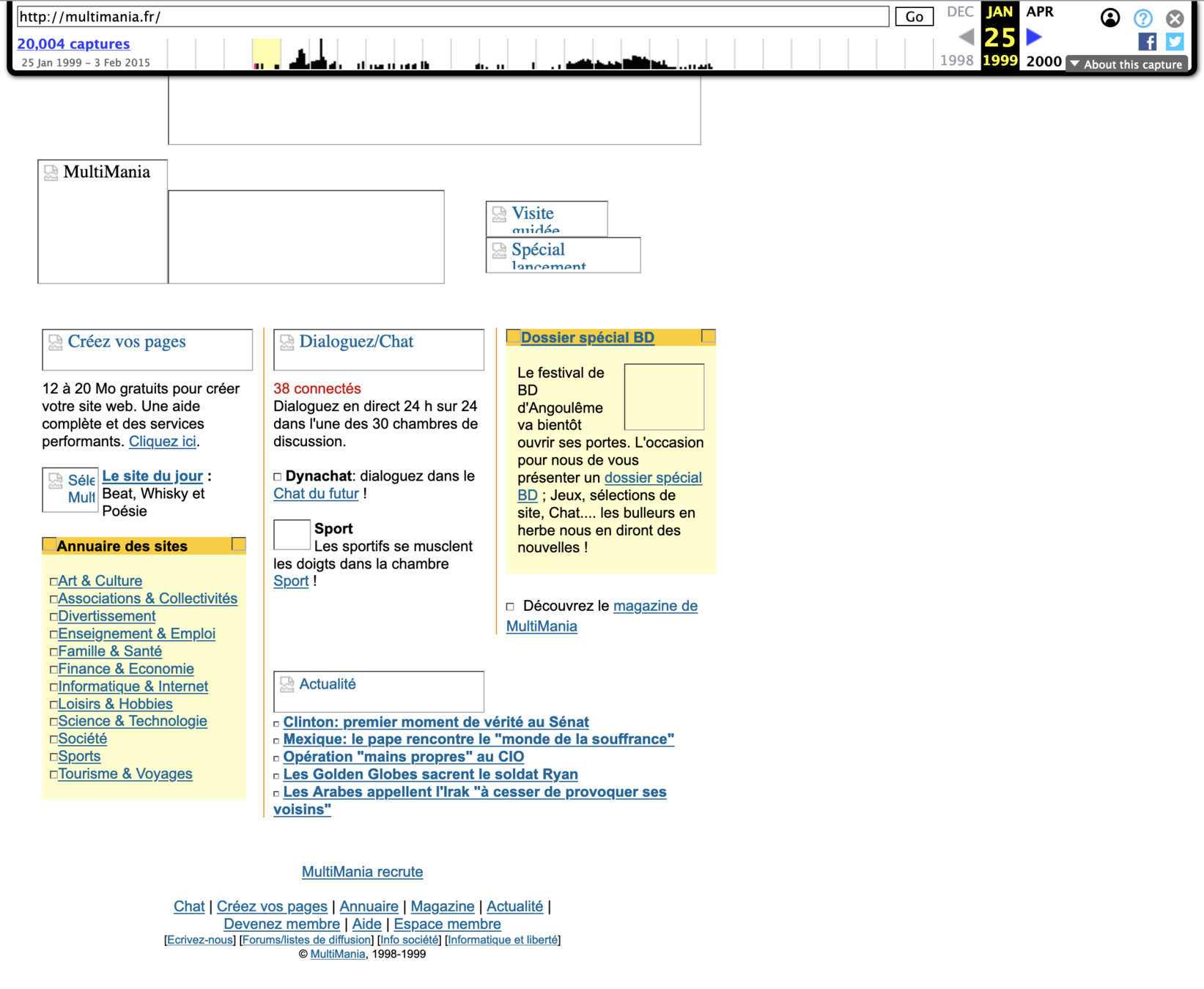Open Golden Globes soldat Ryan headline
The width and height of the screenshot is (1204, 989).
click(x=431, y=774)
